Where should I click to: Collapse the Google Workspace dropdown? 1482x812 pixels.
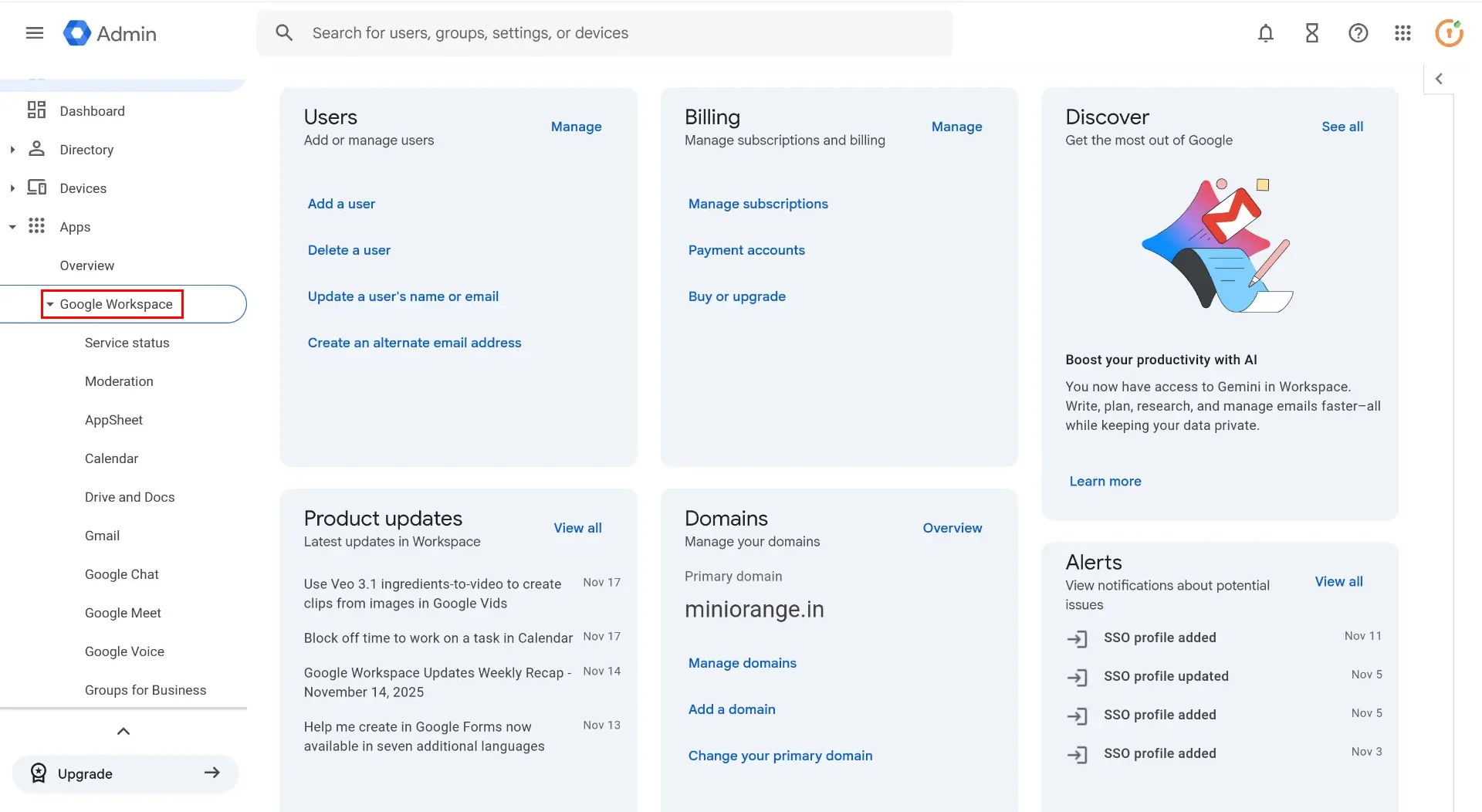click(49, 304)
